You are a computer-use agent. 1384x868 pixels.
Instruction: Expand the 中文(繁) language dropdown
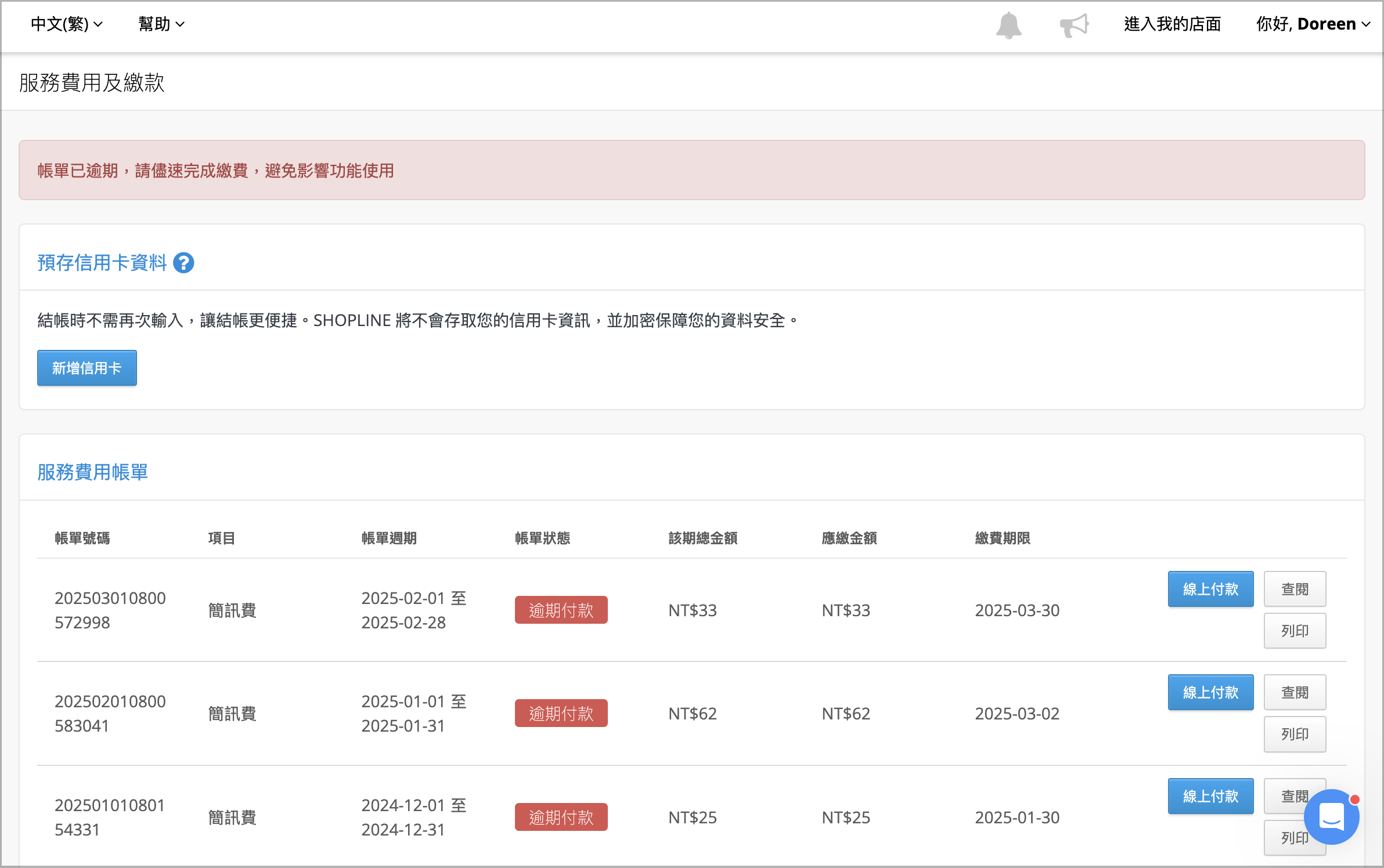67,24
